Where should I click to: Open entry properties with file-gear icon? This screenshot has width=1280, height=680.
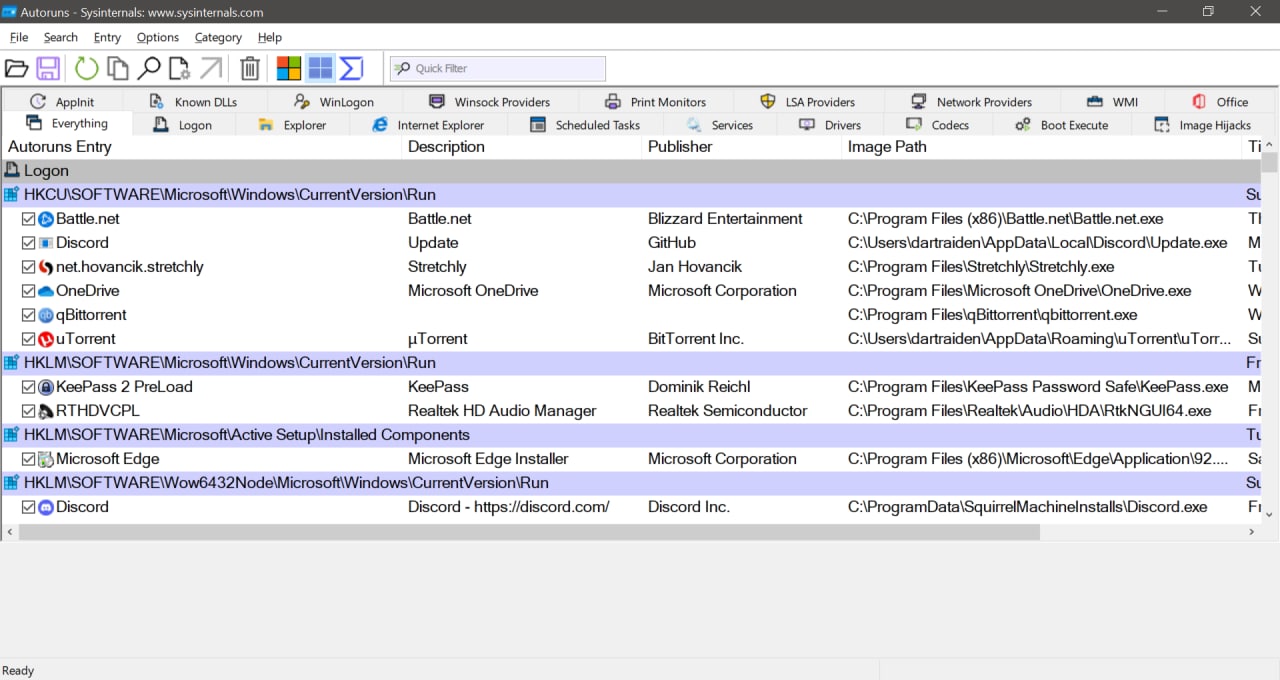click(180, 68)
